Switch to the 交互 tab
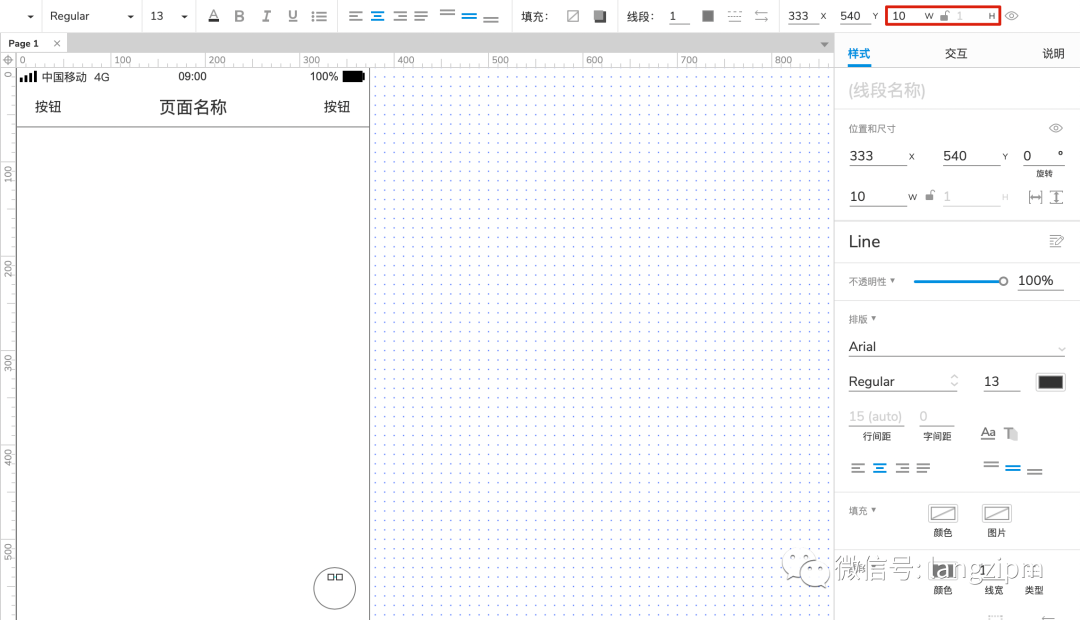1080x620 pixels. tap(956, 54)
